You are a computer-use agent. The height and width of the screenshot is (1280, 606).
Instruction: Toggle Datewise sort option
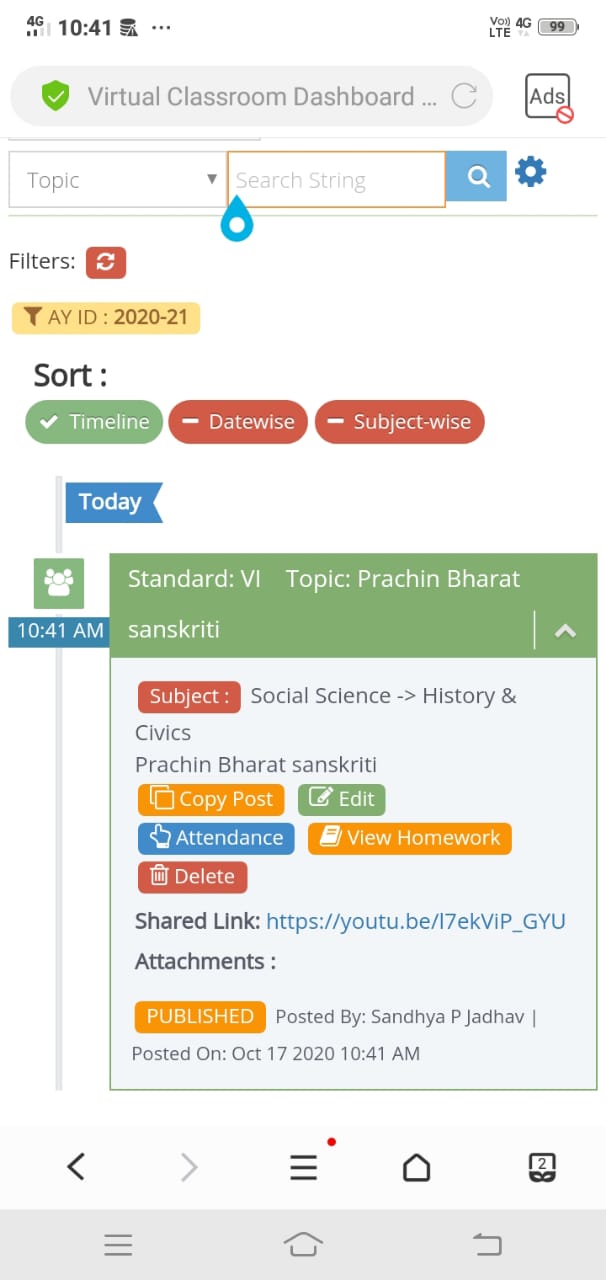239,422
